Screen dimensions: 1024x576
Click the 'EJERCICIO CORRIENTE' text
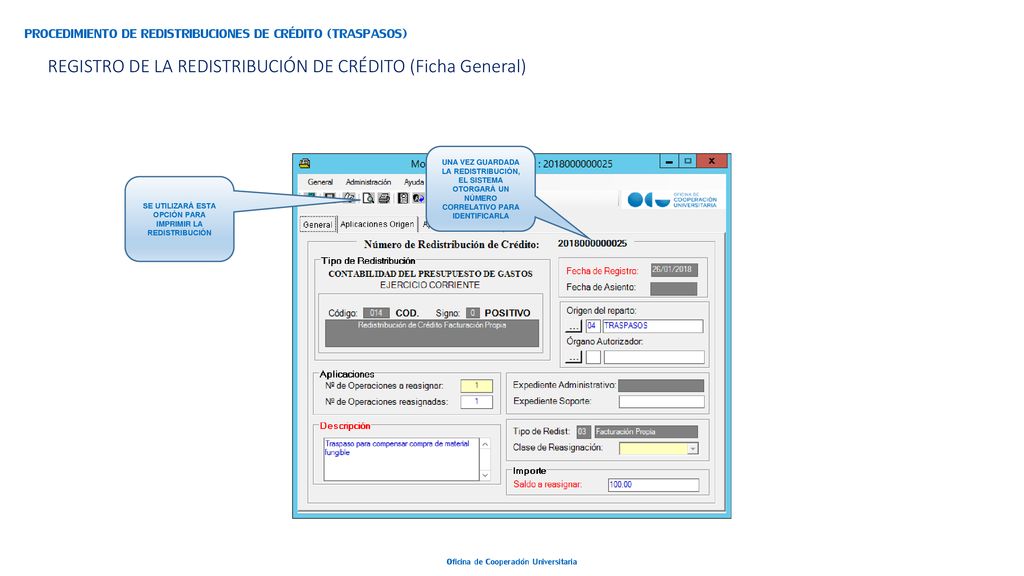pyautogui.click(x=430, y=285)
